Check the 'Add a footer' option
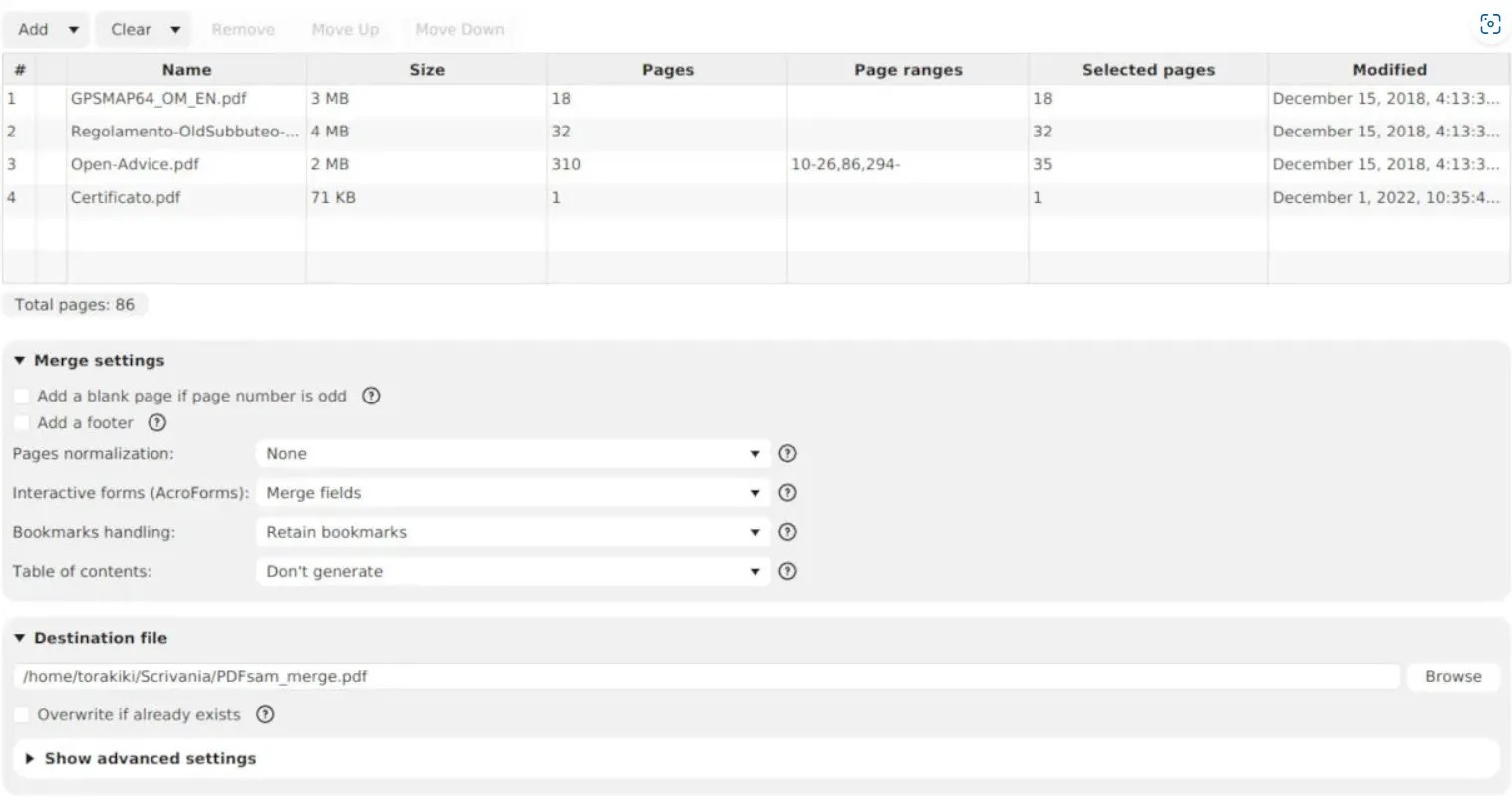 (21, 422)
